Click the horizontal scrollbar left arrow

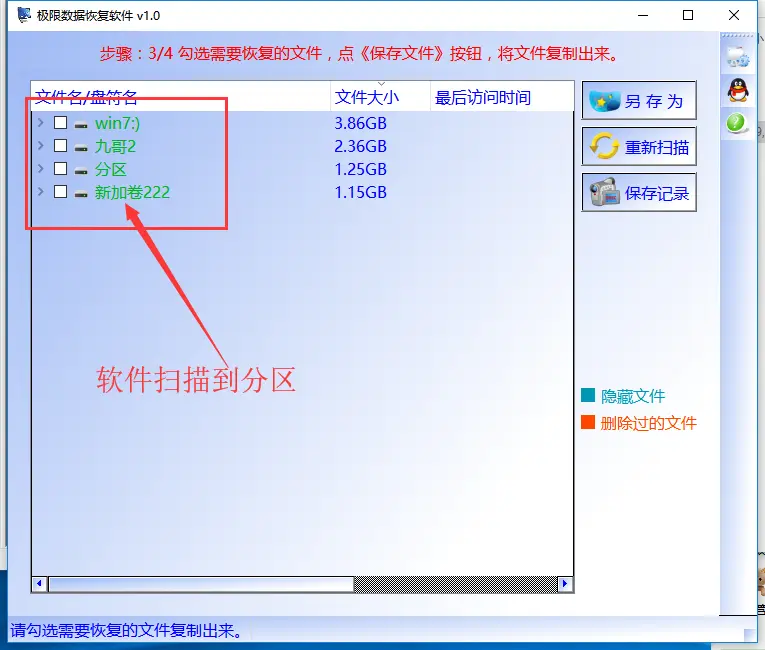coord(40,584)
